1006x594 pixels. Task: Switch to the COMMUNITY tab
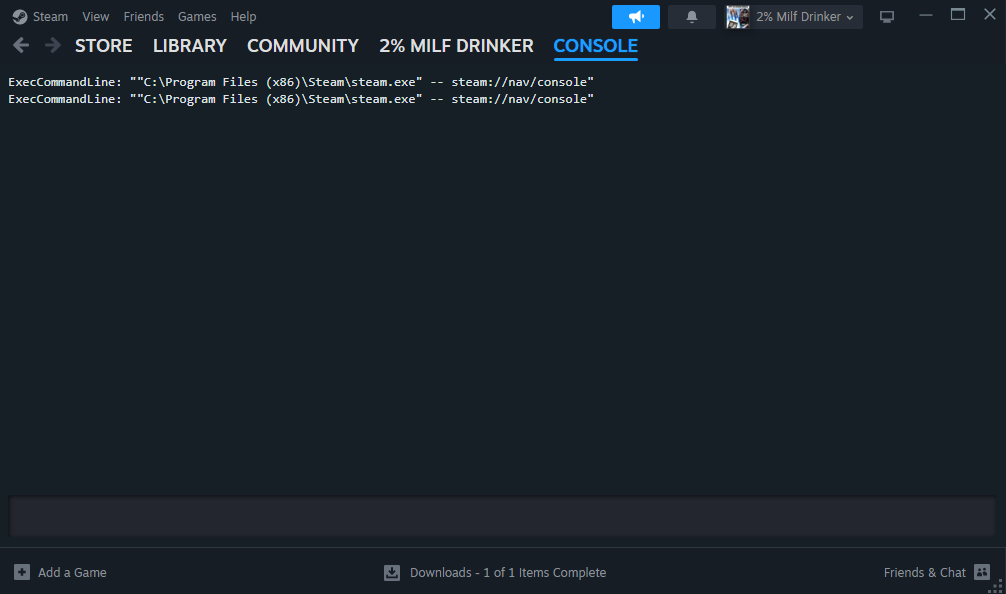click(x=303, y=46)
